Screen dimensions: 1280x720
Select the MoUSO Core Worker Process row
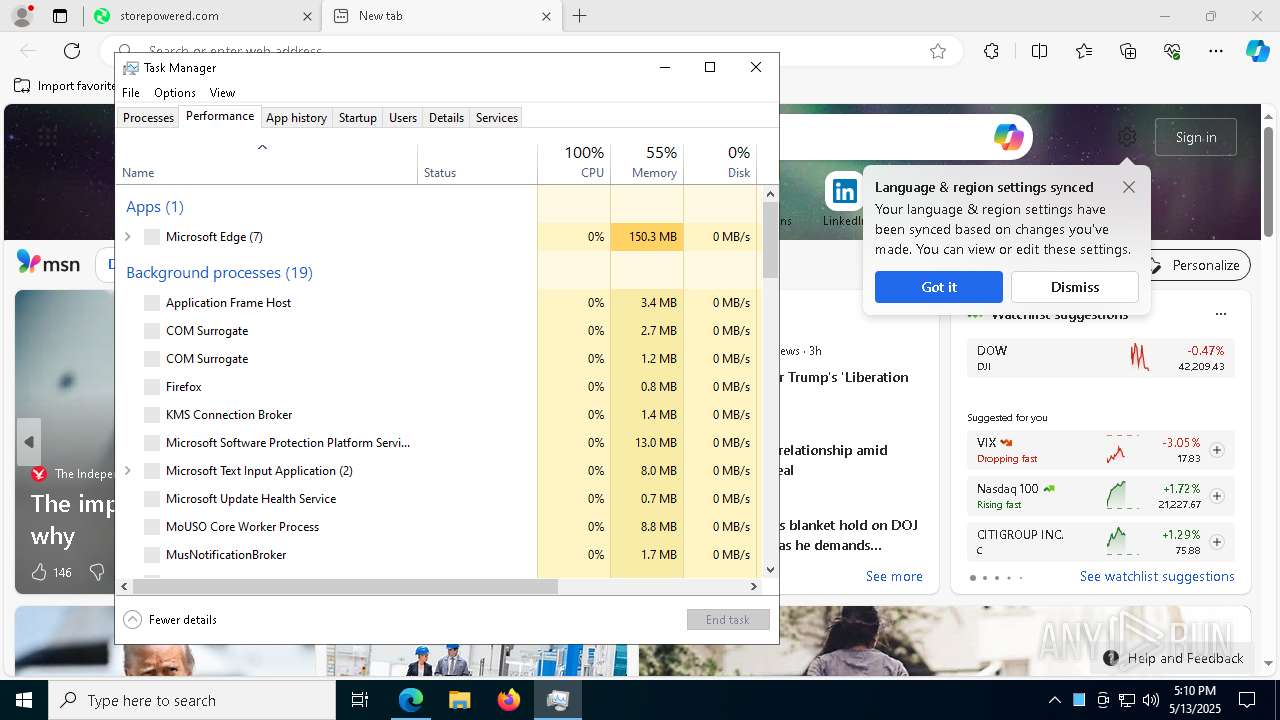[437, 527]
